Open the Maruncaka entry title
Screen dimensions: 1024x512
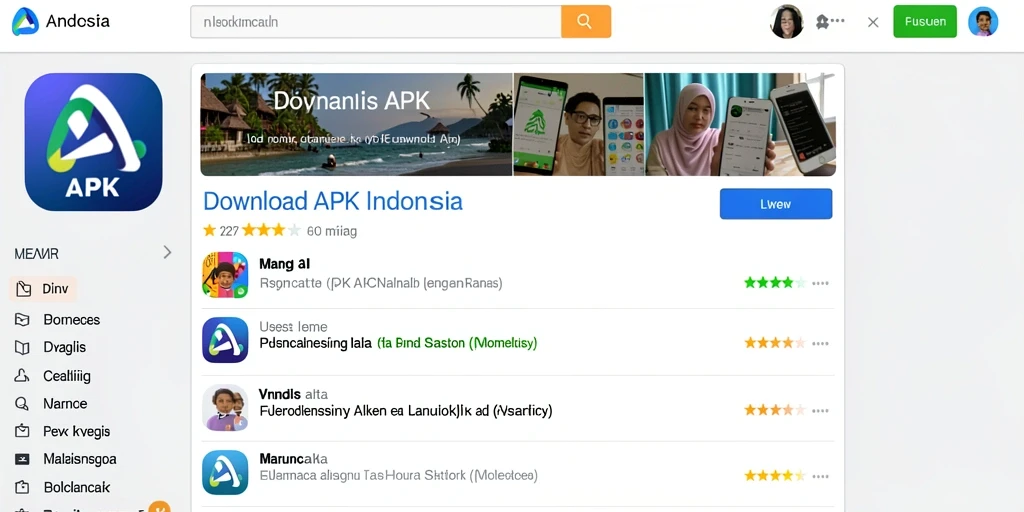[293, 458]
